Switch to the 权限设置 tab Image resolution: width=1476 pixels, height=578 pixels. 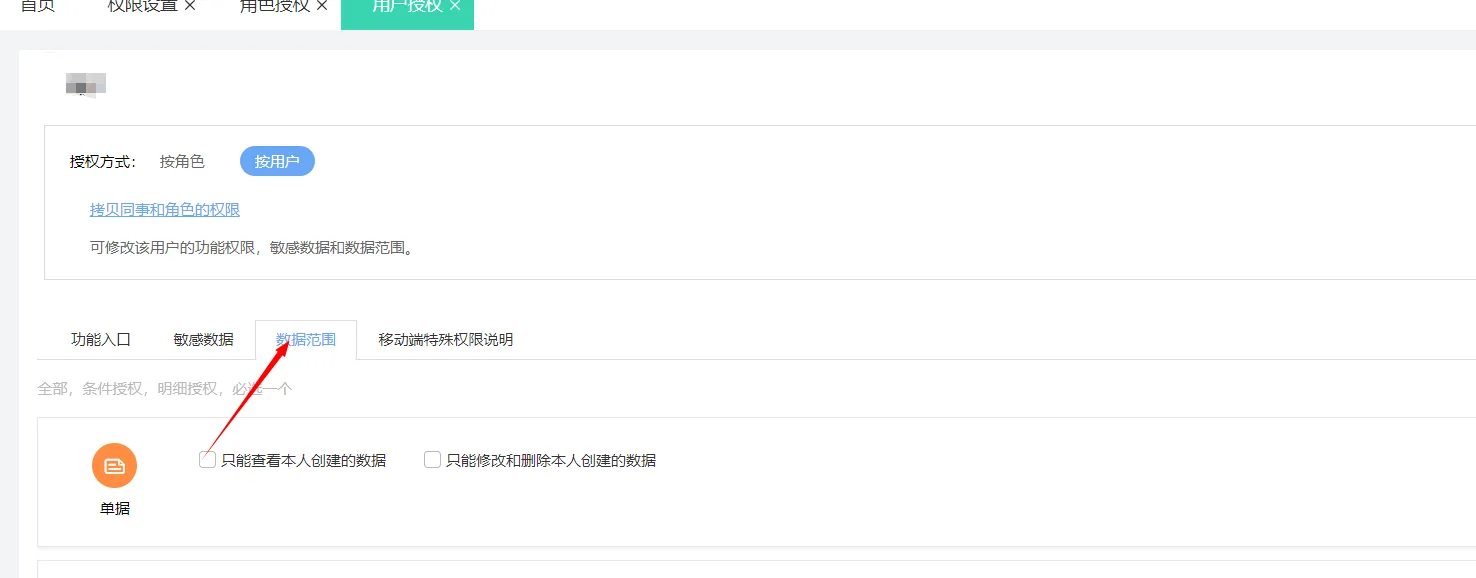click(143, 6)
